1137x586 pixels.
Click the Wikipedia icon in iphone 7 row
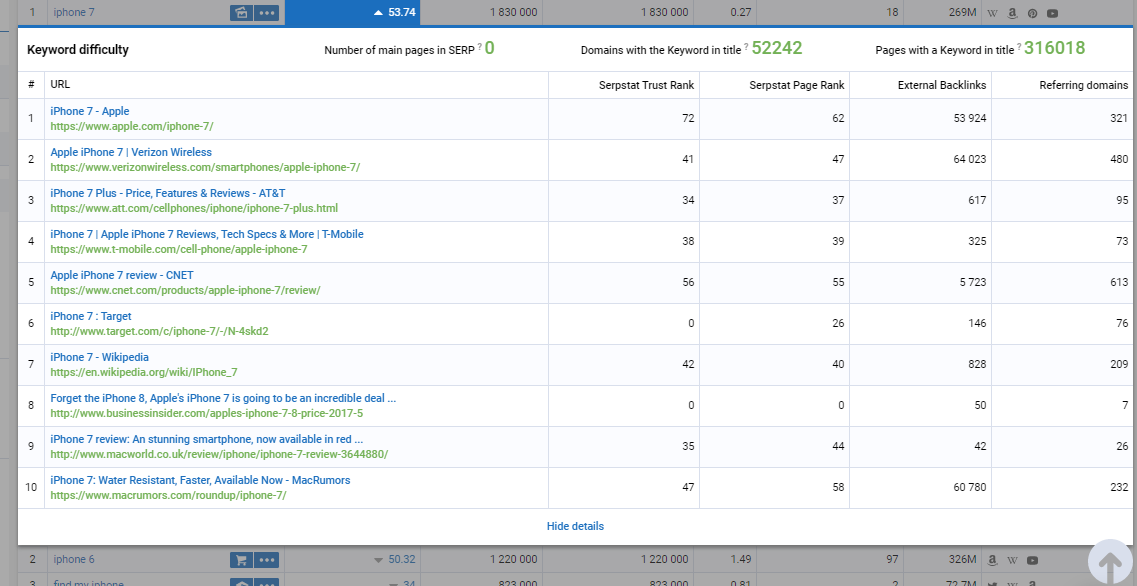pyautogui.click(x=993, y=13)
